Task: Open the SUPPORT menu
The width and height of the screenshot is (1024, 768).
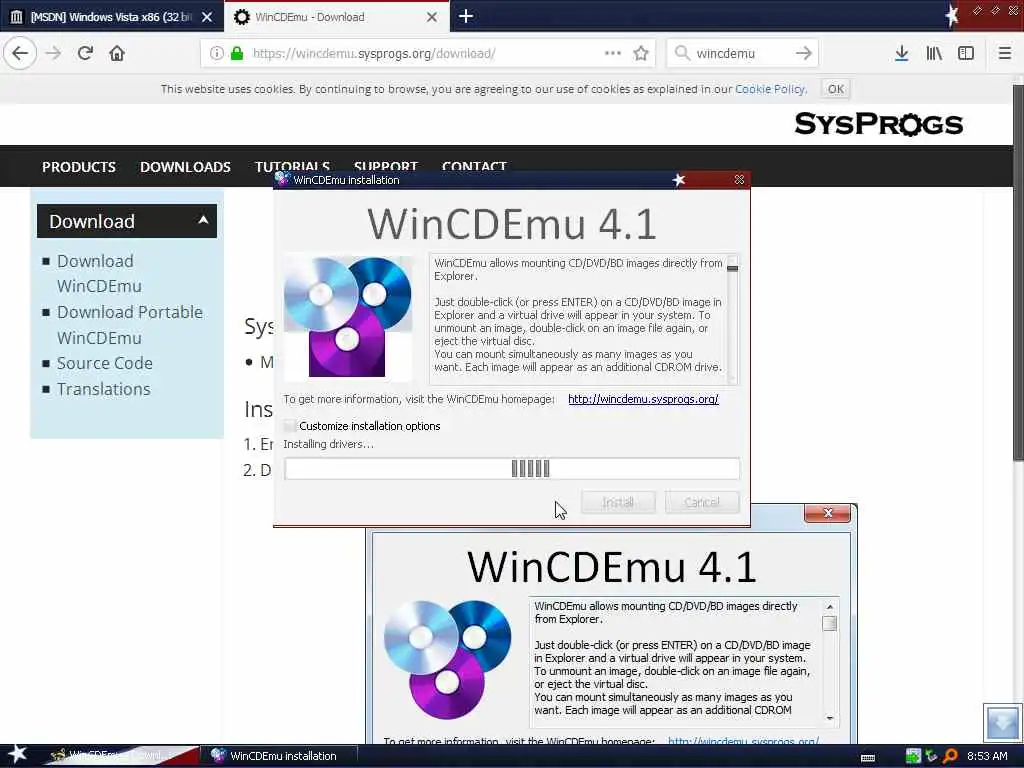Action: pos(385,166)
